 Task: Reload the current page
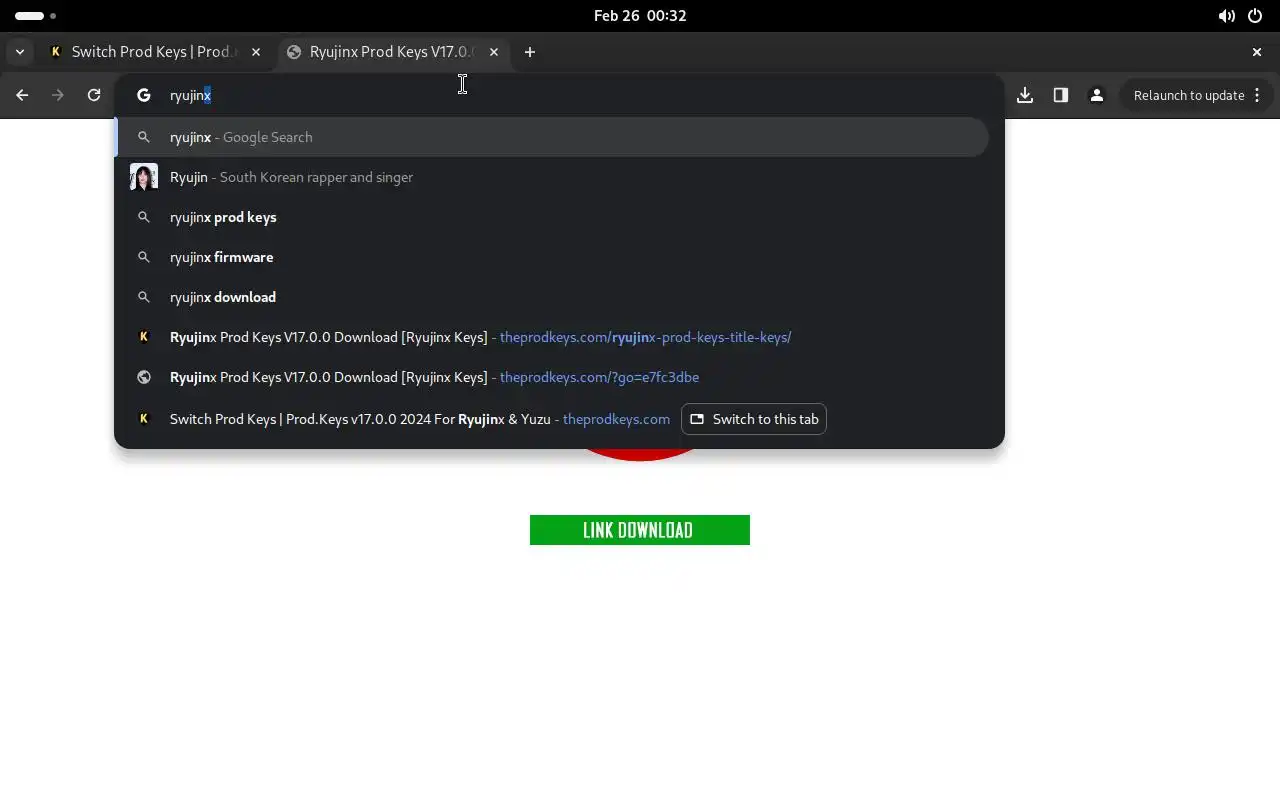click(94, 95)
